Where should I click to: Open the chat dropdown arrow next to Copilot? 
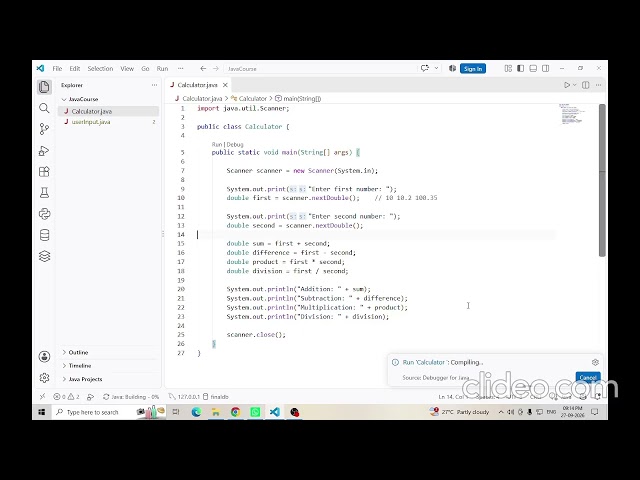click(x=436, y=69)
